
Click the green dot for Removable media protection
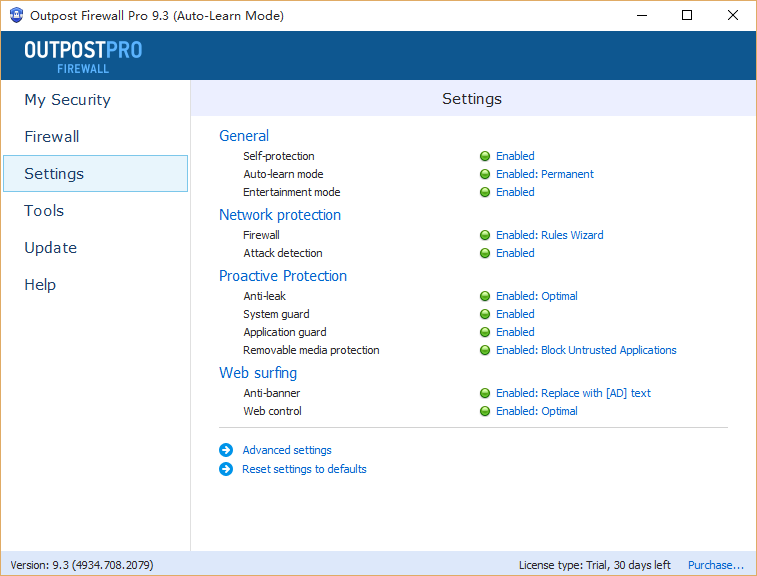tap(485, 350)
